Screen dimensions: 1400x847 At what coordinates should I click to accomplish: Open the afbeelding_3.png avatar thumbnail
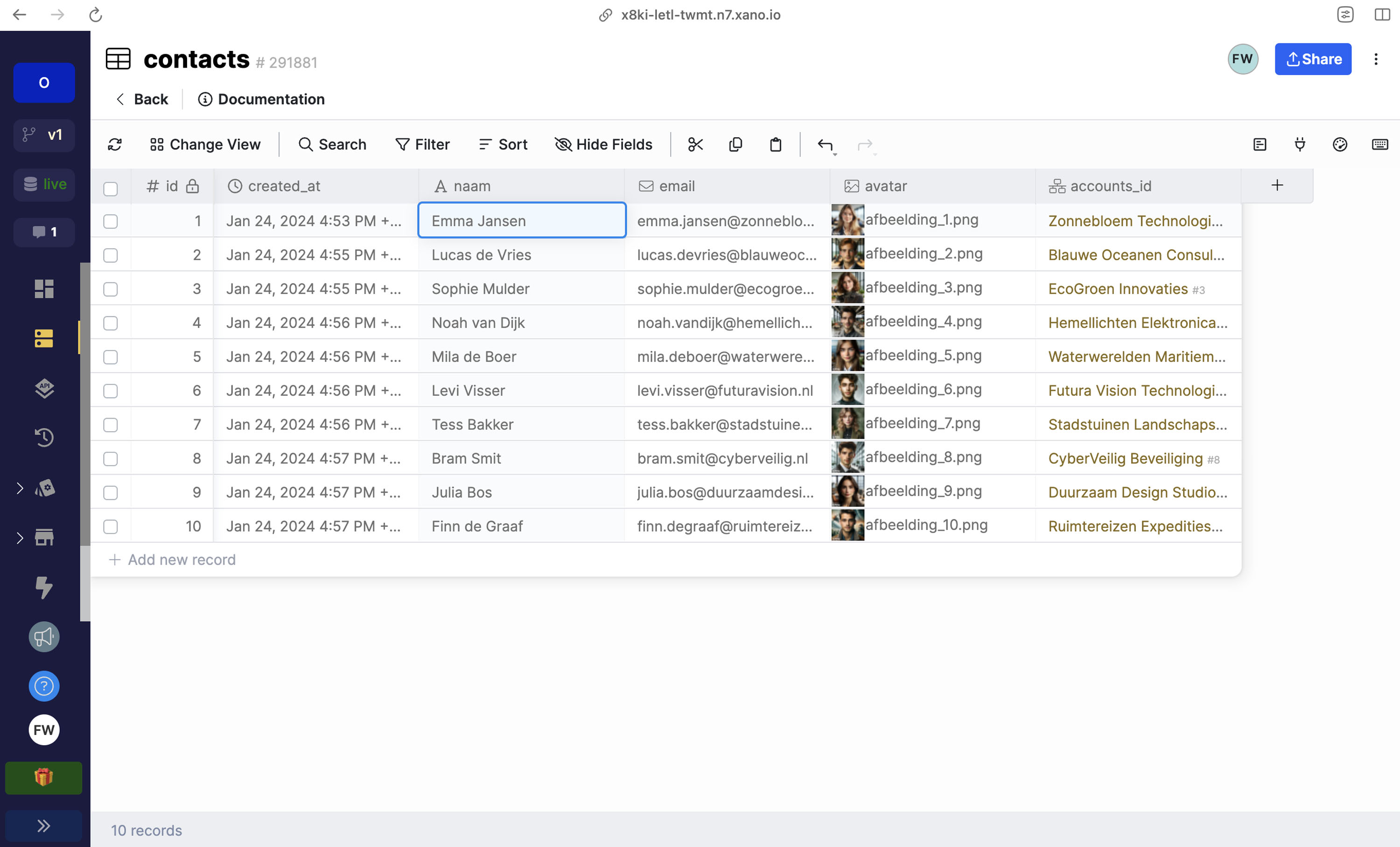(x=847, y=288)
